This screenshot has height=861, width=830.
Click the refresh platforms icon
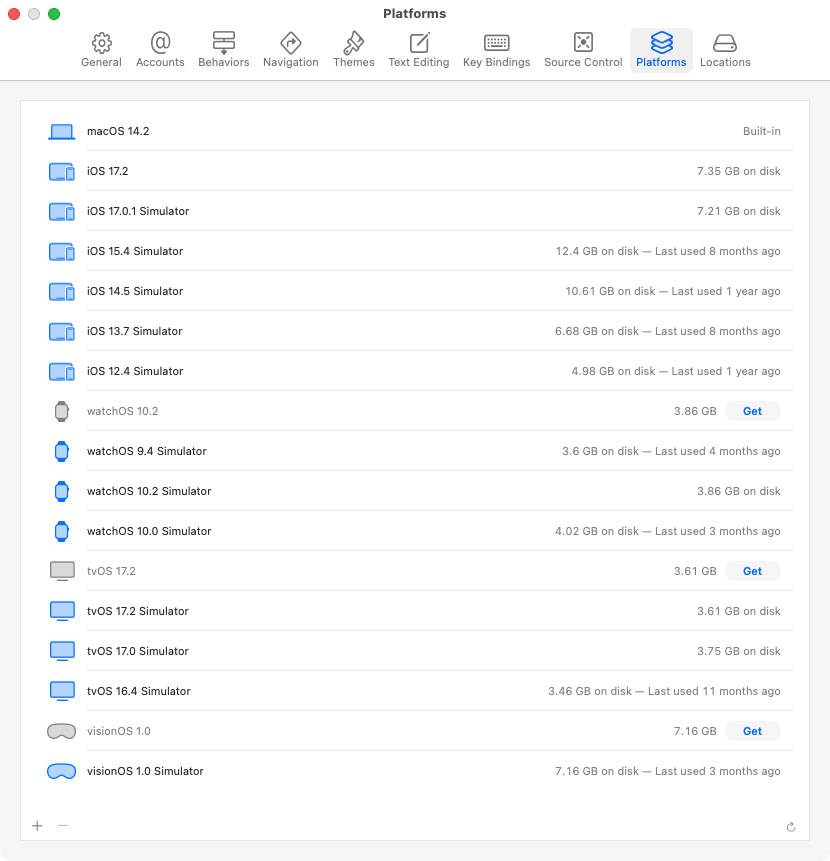click(x=791, y=827)
